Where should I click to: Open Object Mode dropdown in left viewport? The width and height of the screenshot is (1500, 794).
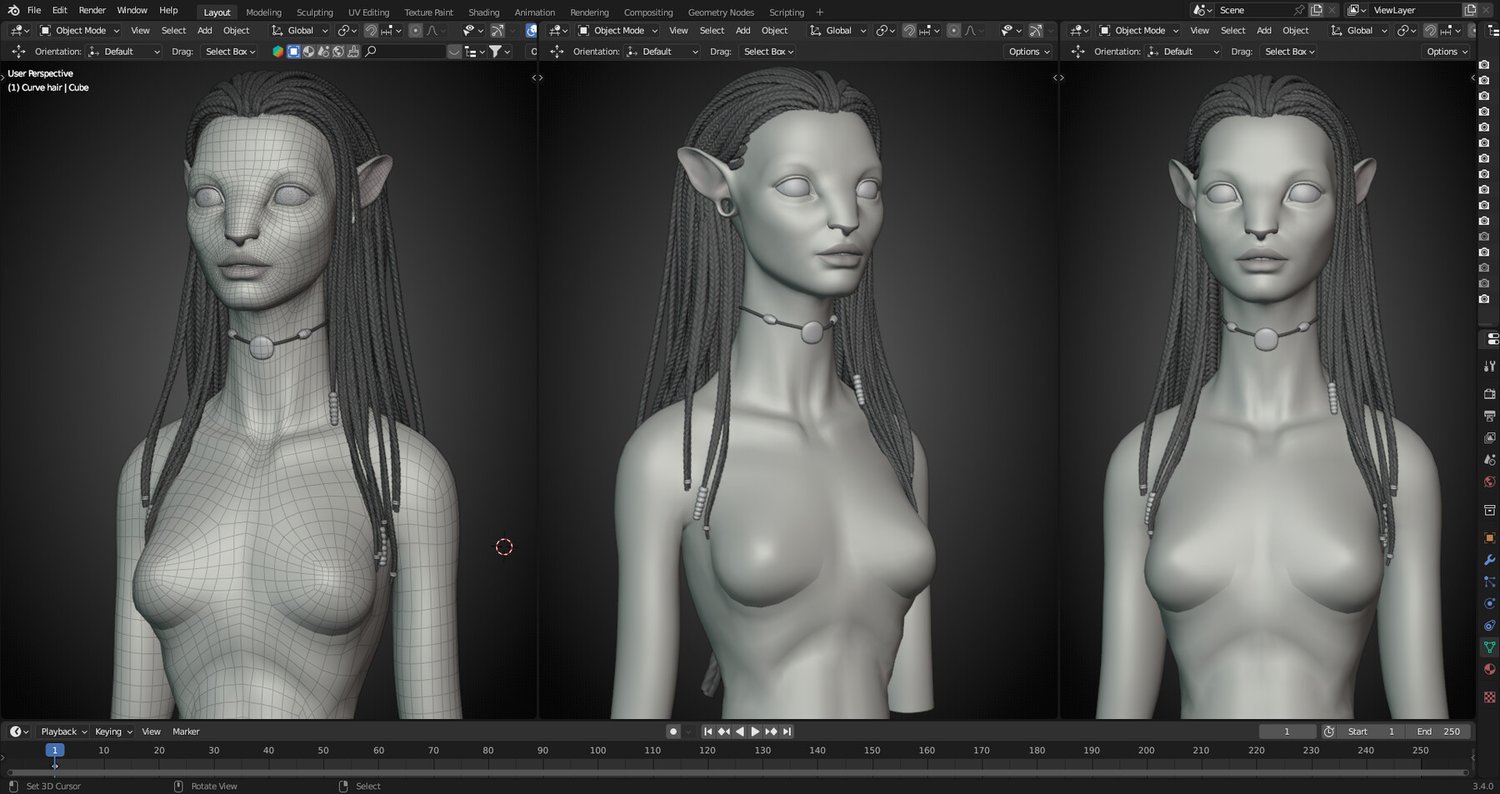point(79,31)
